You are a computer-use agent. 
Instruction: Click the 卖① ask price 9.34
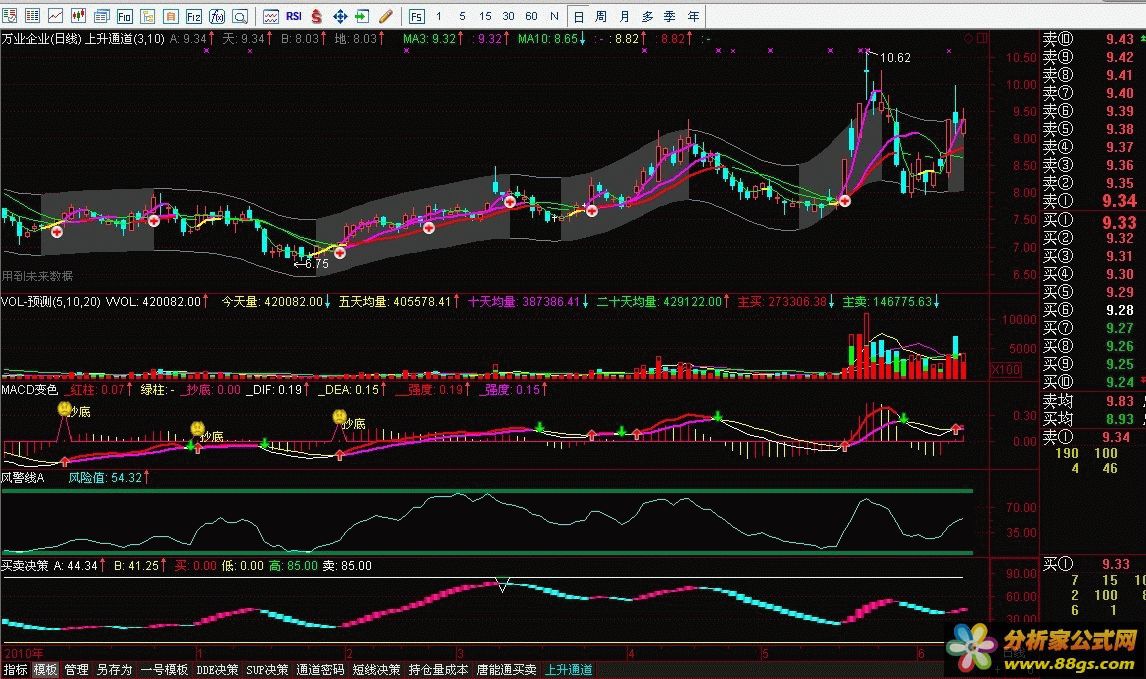tap(1120, 200)
